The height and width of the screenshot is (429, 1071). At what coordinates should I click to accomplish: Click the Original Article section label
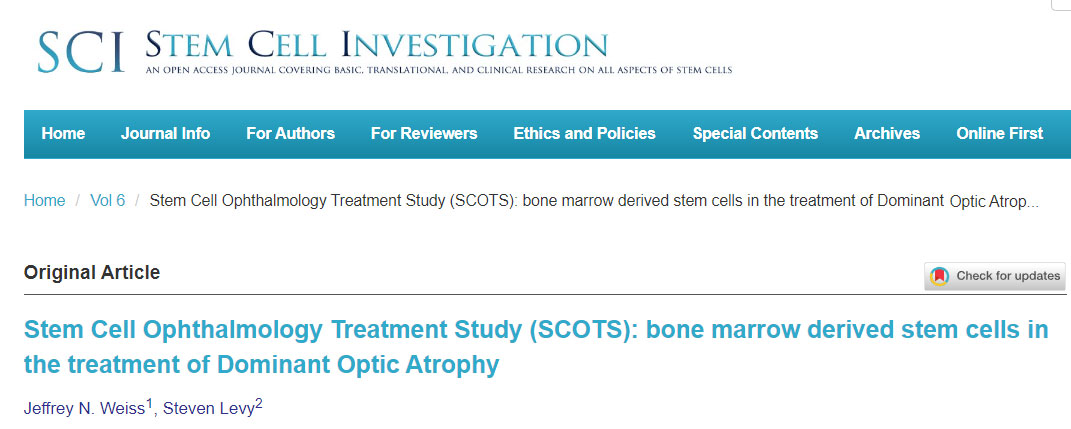coord(92,272)
